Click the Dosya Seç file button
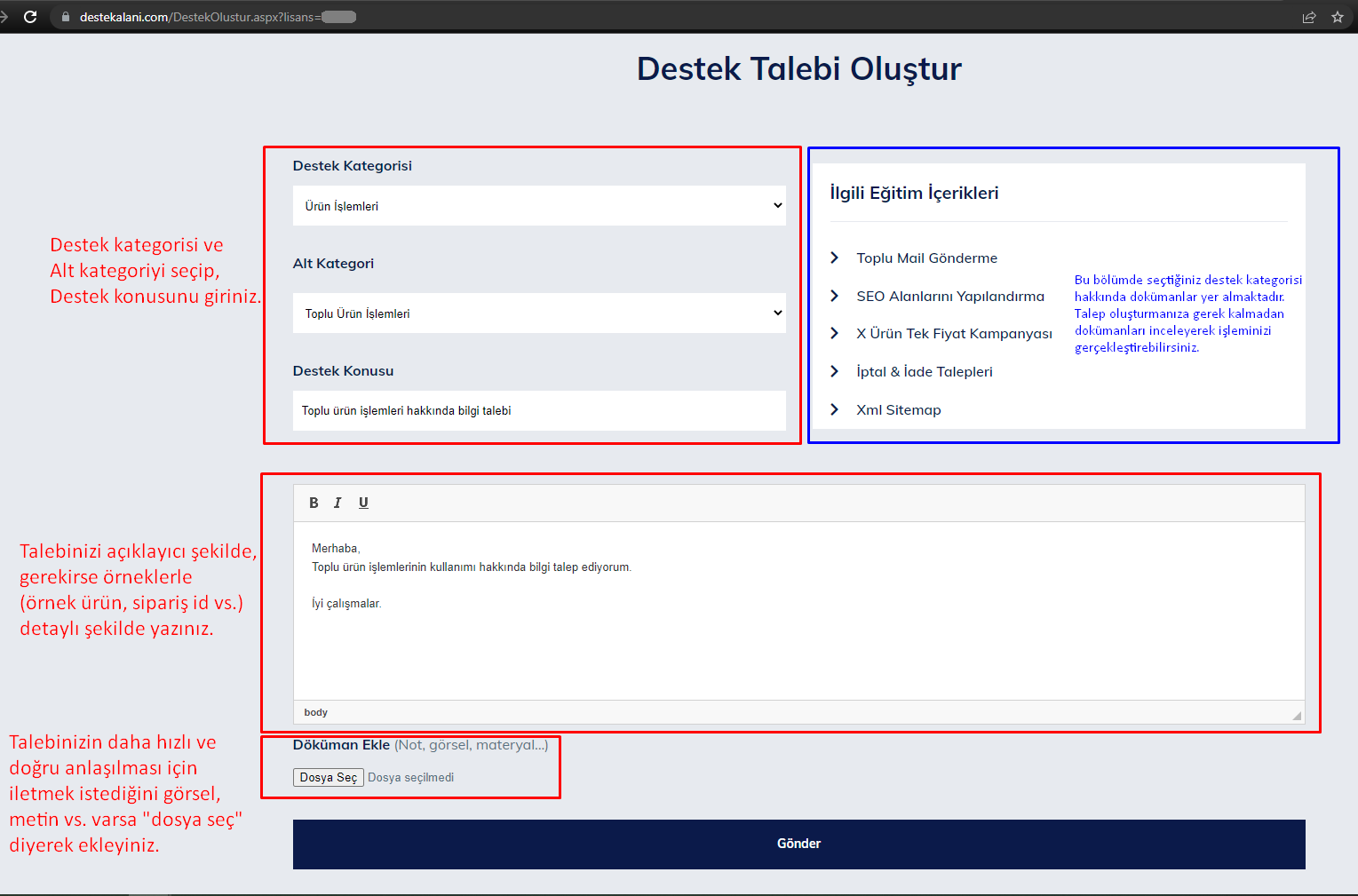 [x=329, y=777]
